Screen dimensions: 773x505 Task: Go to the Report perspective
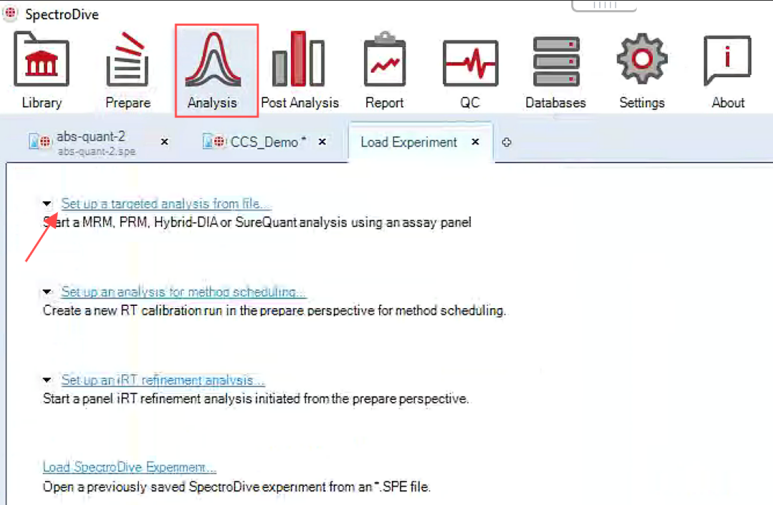pos(385,70)
